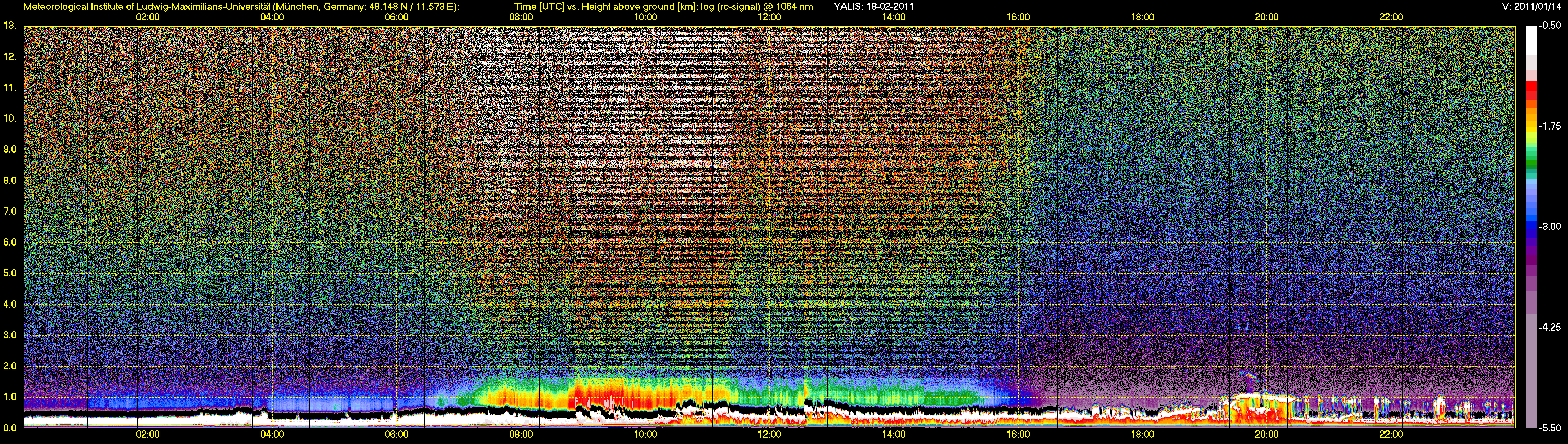Click the "Time [UTC] vs. Height above ground" heading

[x=663, y=7]
